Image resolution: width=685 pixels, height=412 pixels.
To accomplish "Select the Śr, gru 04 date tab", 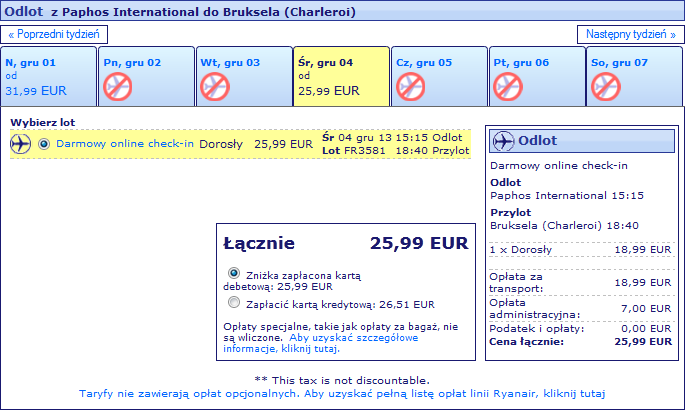I will [x=342, y=76].
